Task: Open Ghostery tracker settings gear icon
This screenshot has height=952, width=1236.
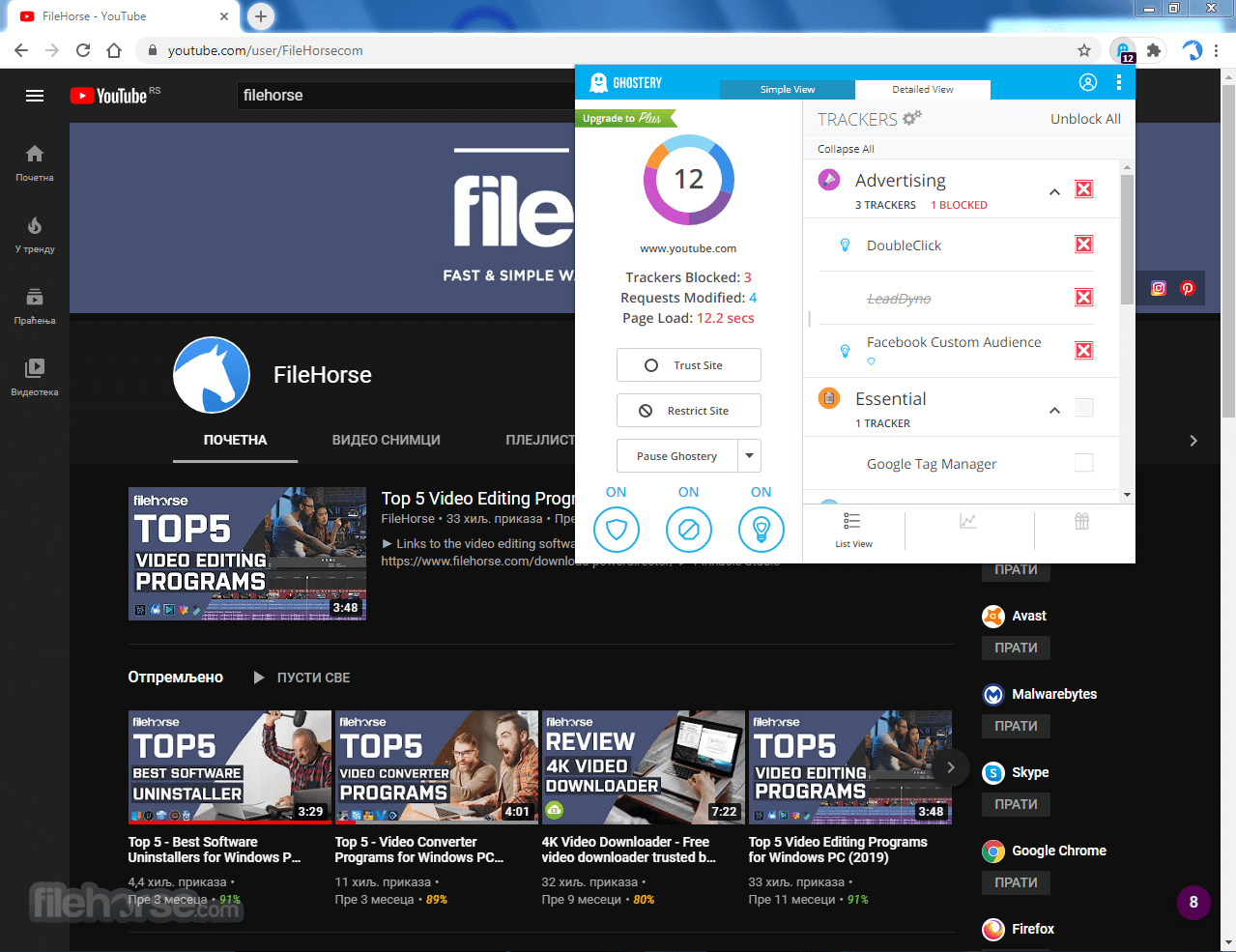Action: tap(911, 118)
